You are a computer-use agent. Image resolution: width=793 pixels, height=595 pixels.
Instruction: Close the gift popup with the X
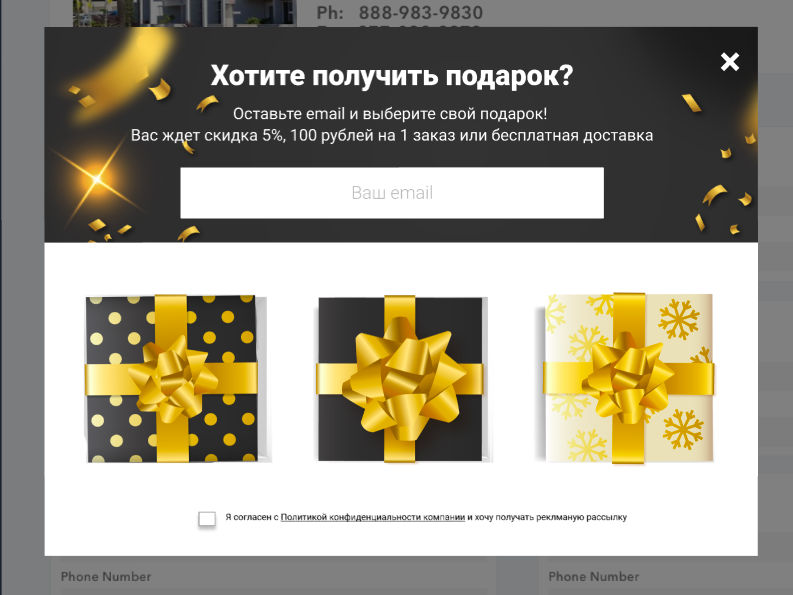(729, 62)
